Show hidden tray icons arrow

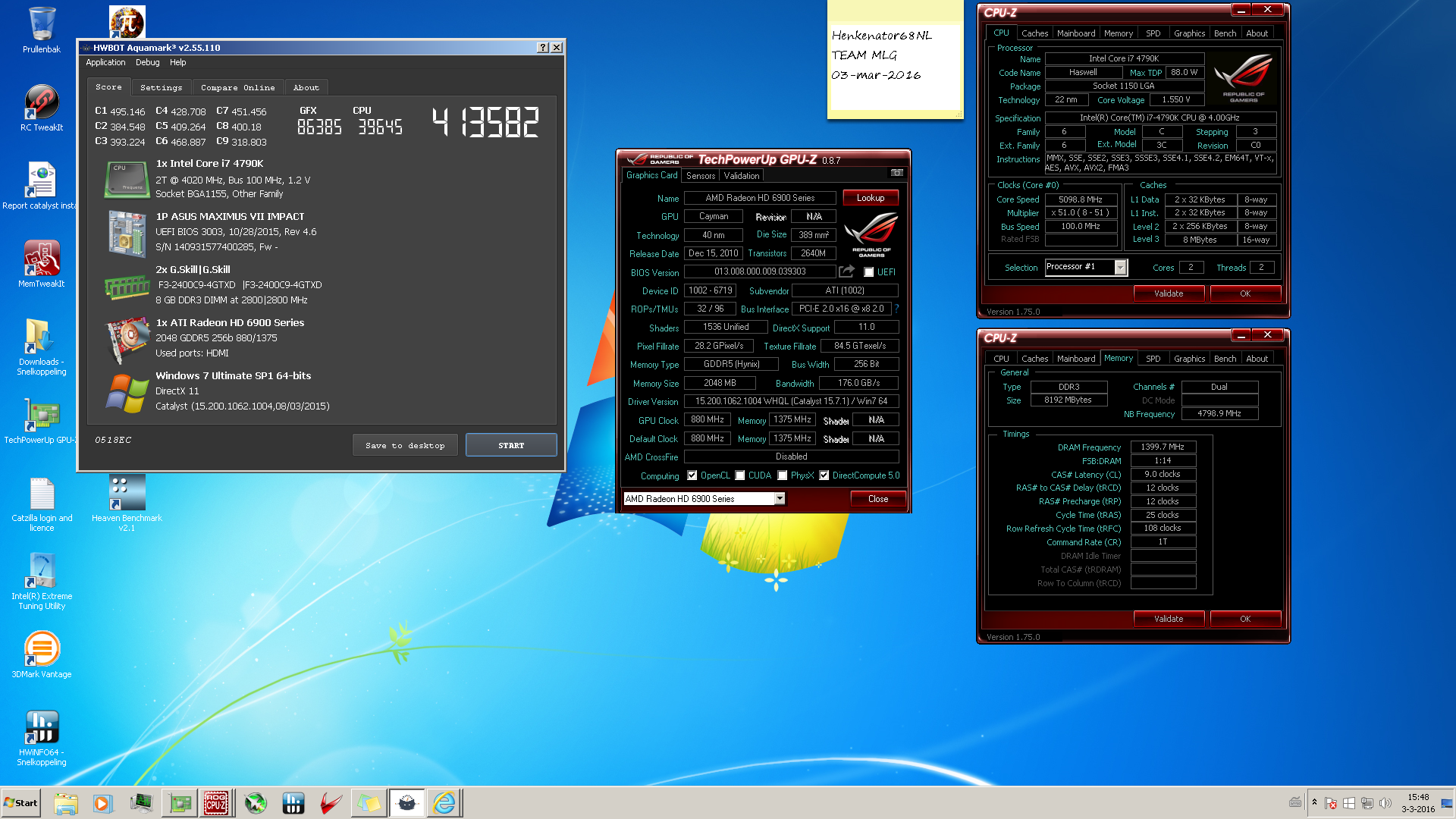pos(1314,803)
